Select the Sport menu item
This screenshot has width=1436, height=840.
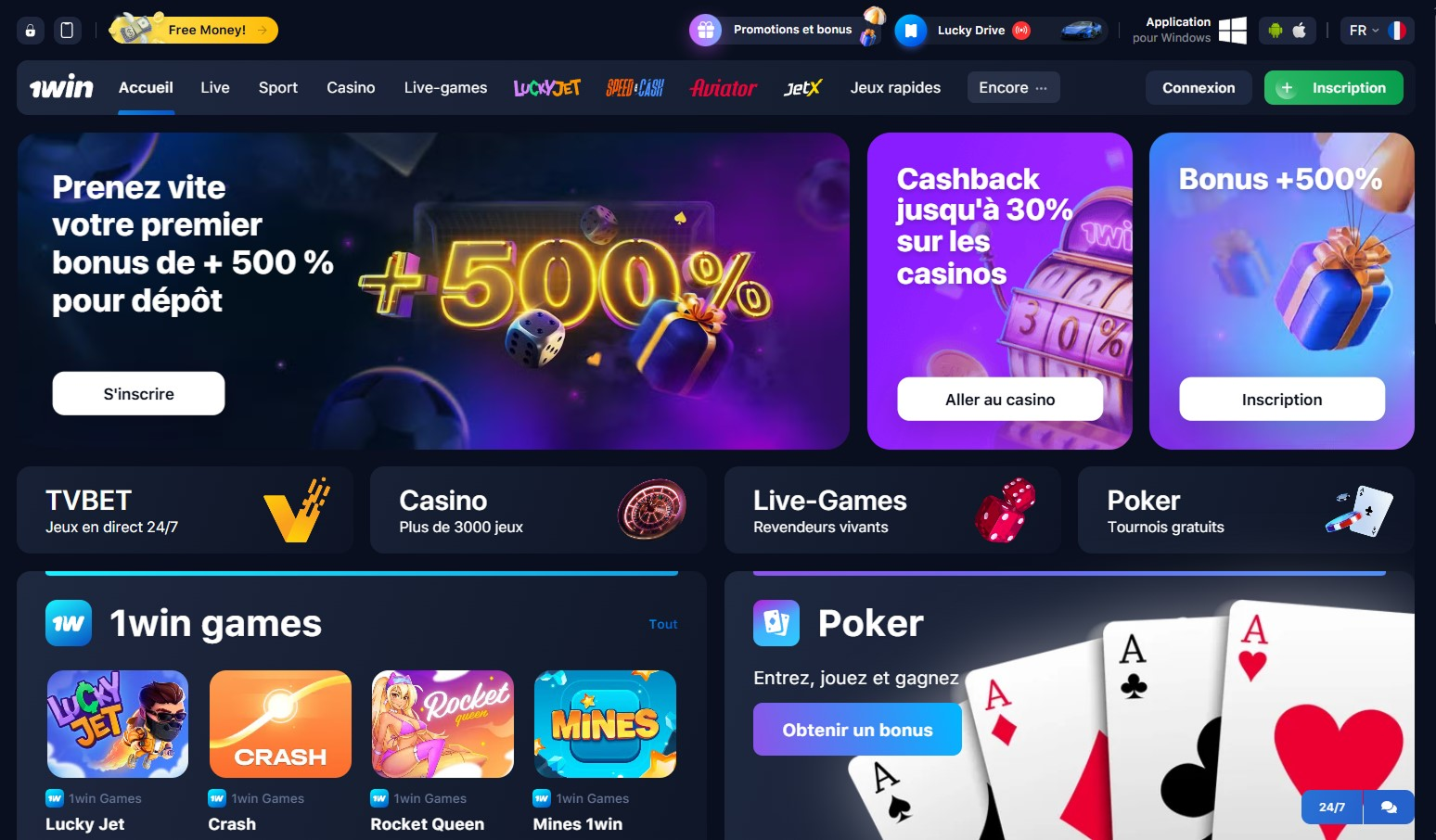point(278,88)
